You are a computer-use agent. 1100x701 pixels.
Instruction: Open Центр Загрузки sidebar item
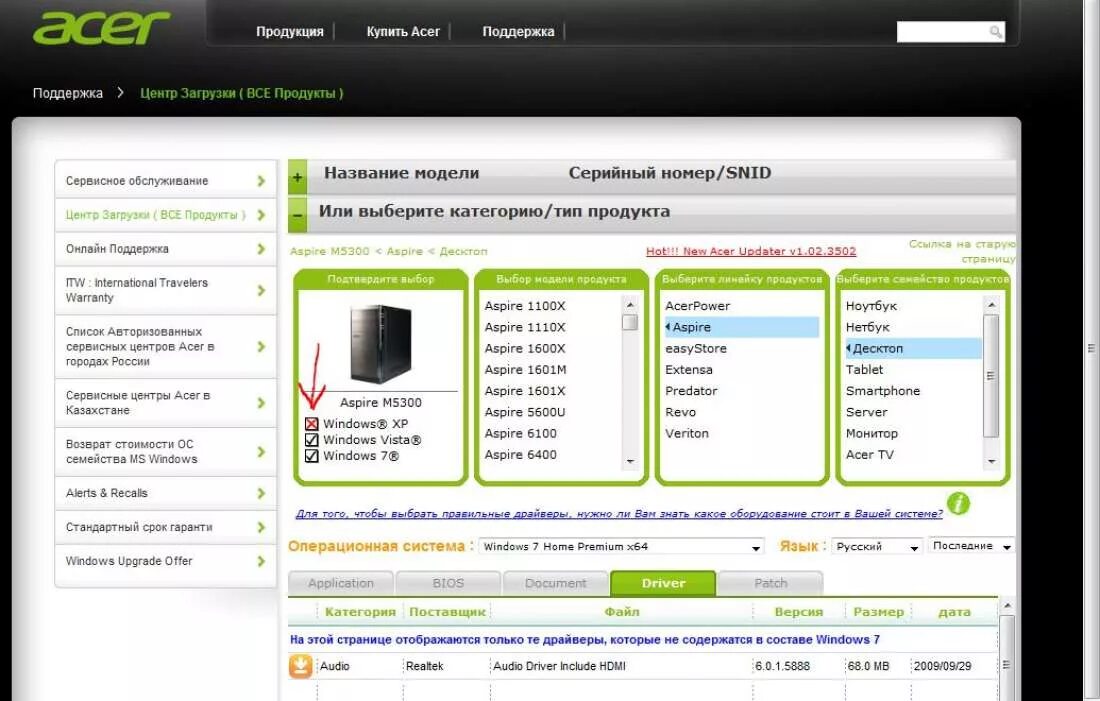166,215
